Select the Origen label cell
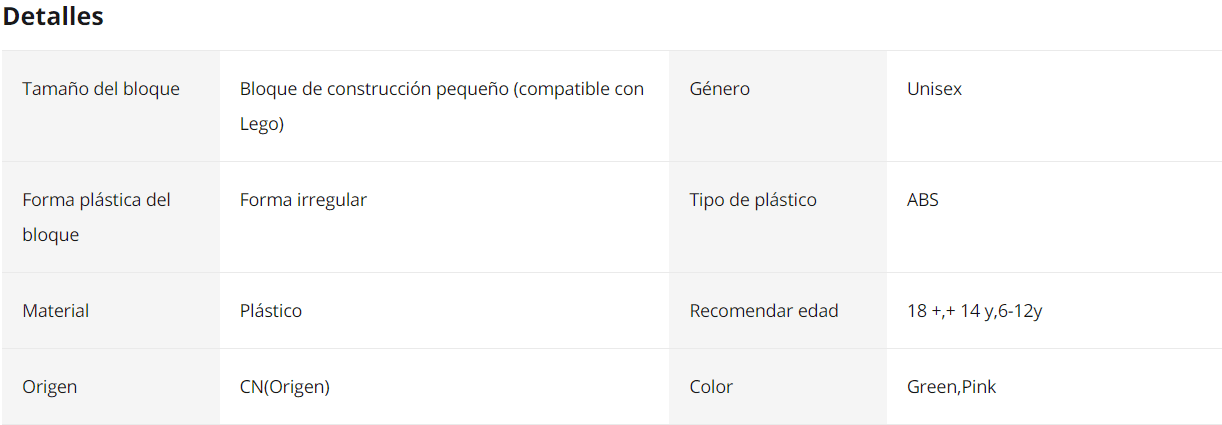 pos(111,387)
